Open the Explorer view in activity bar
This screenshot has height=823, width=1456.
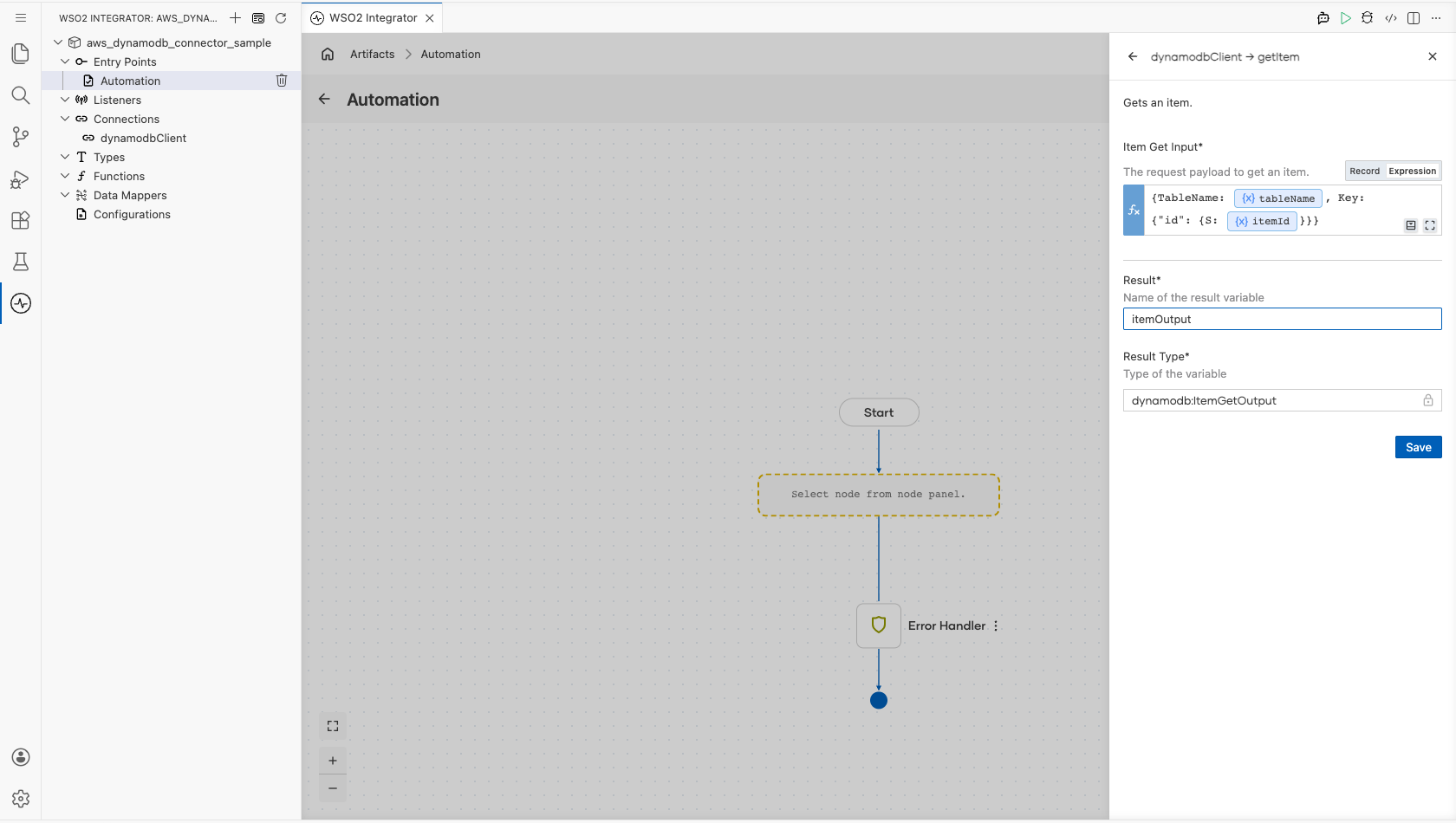[21, 54]
